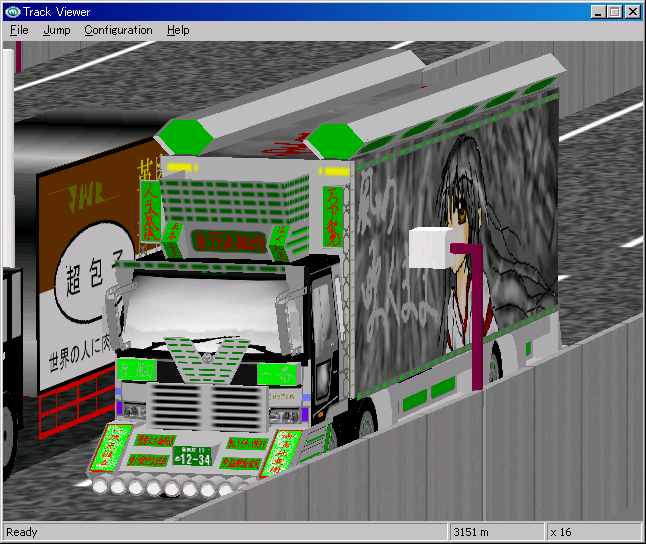Open the File menu
646x544 pixels.
click(19, 30)
